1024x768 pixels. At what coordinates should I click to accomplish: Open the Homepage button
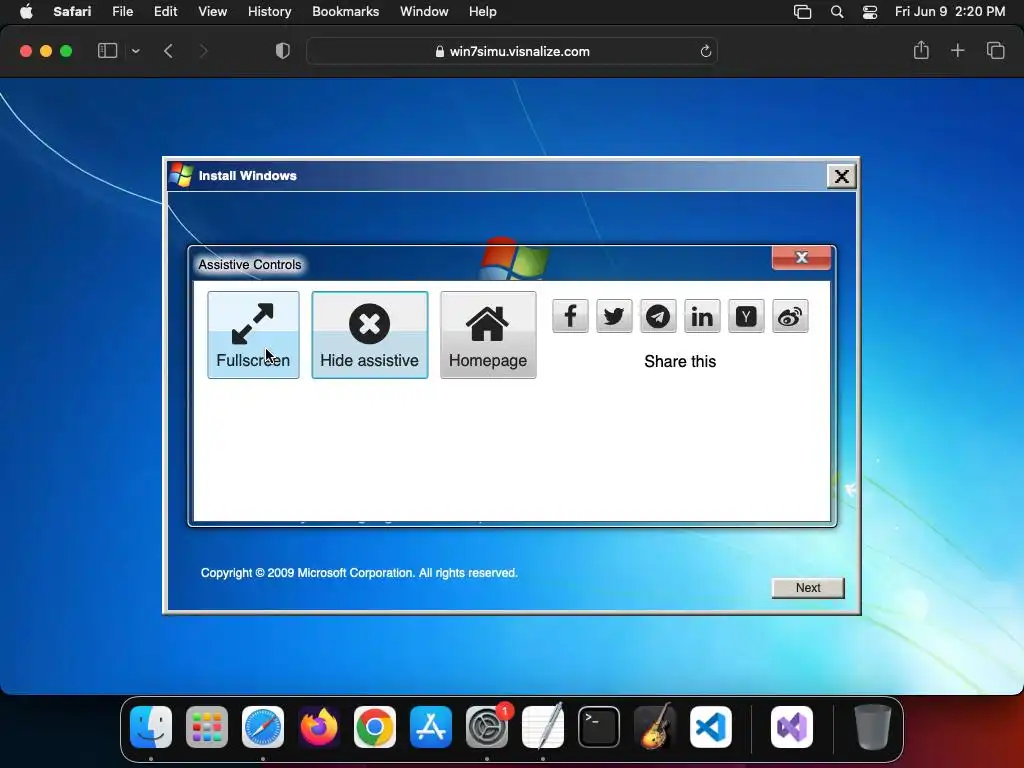click(x=488, y=334)
